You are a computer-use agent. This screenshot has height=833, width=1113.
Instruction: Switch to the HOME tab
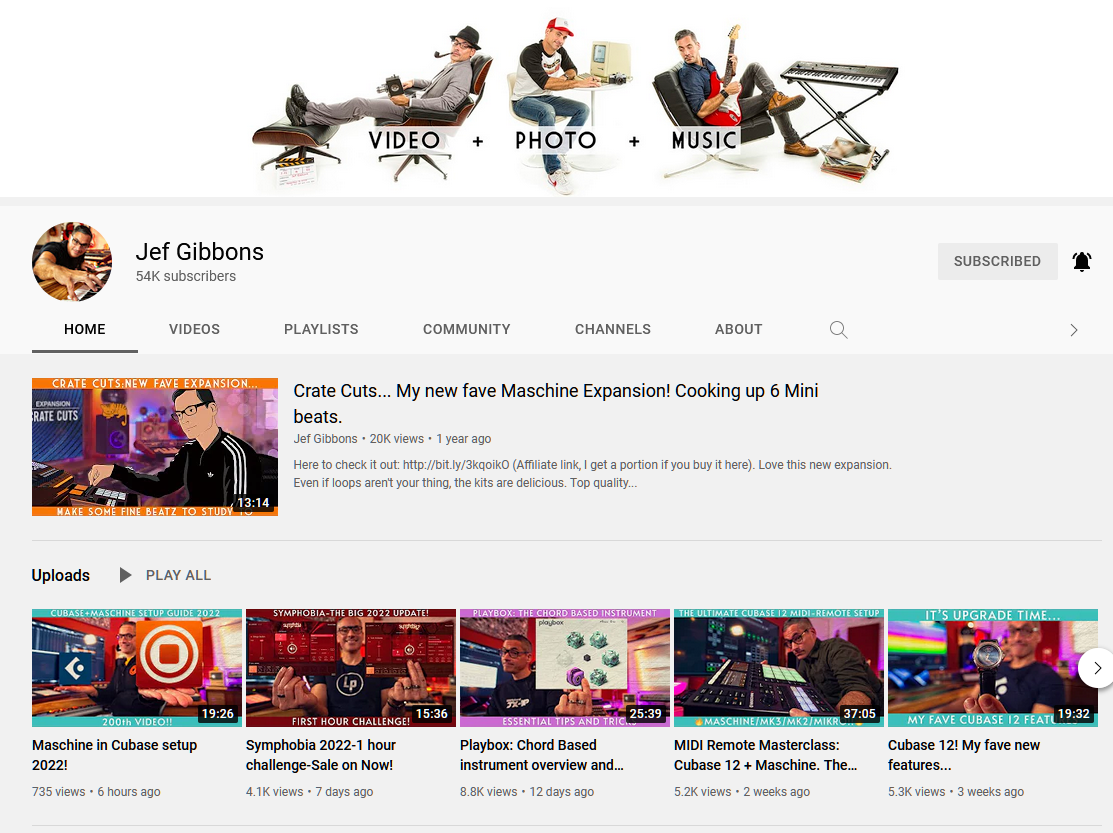84,329
